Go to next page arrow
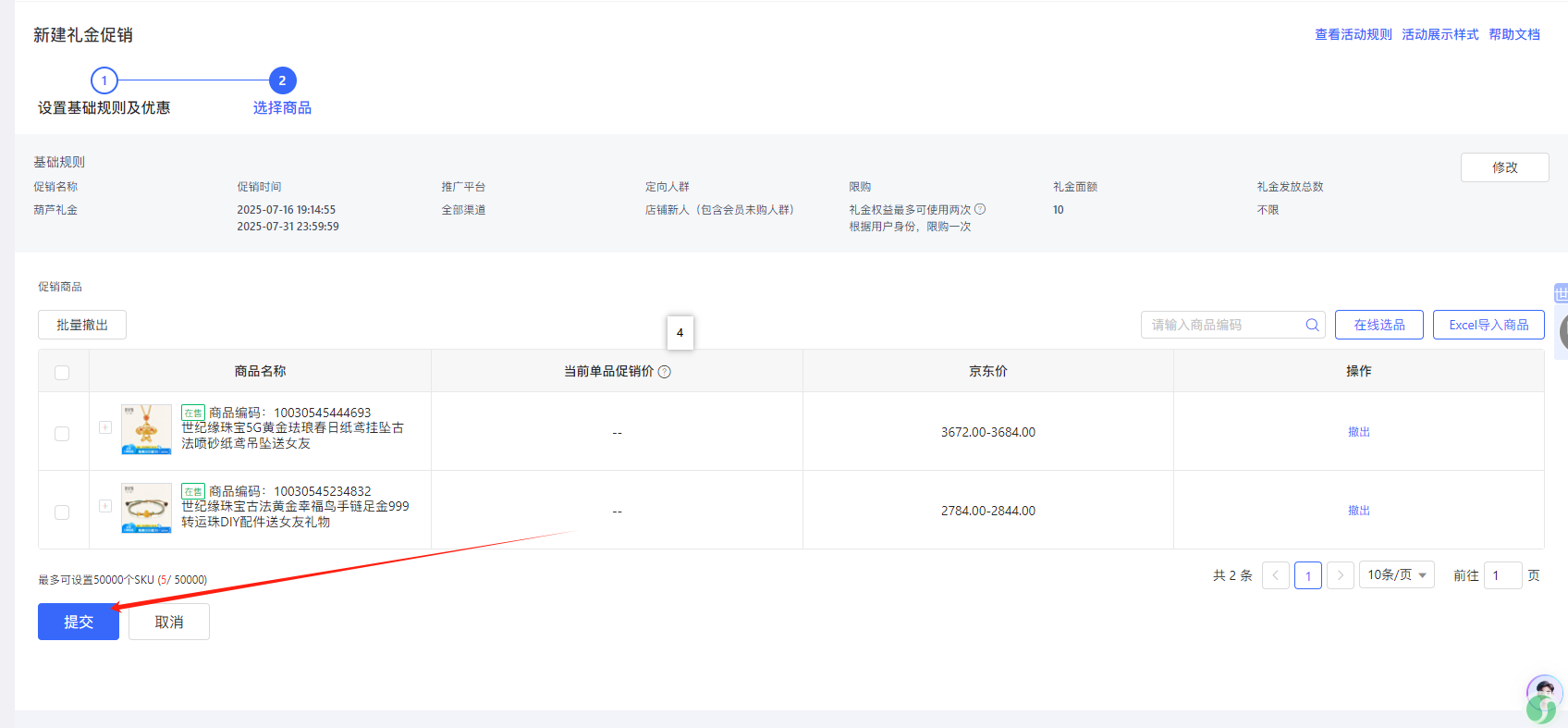 coord(1340,575)
